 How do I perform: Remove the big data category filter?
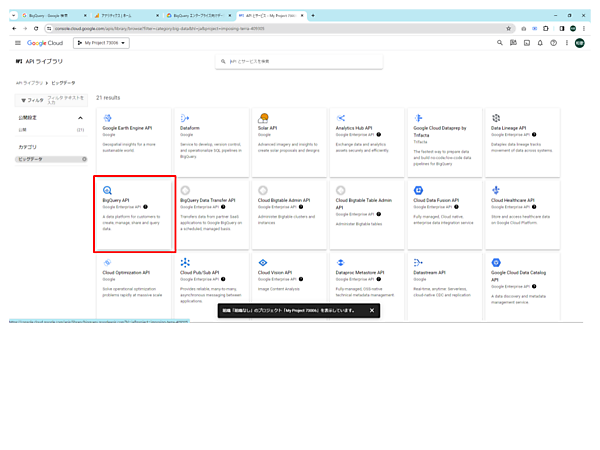[x=84, y=159]
